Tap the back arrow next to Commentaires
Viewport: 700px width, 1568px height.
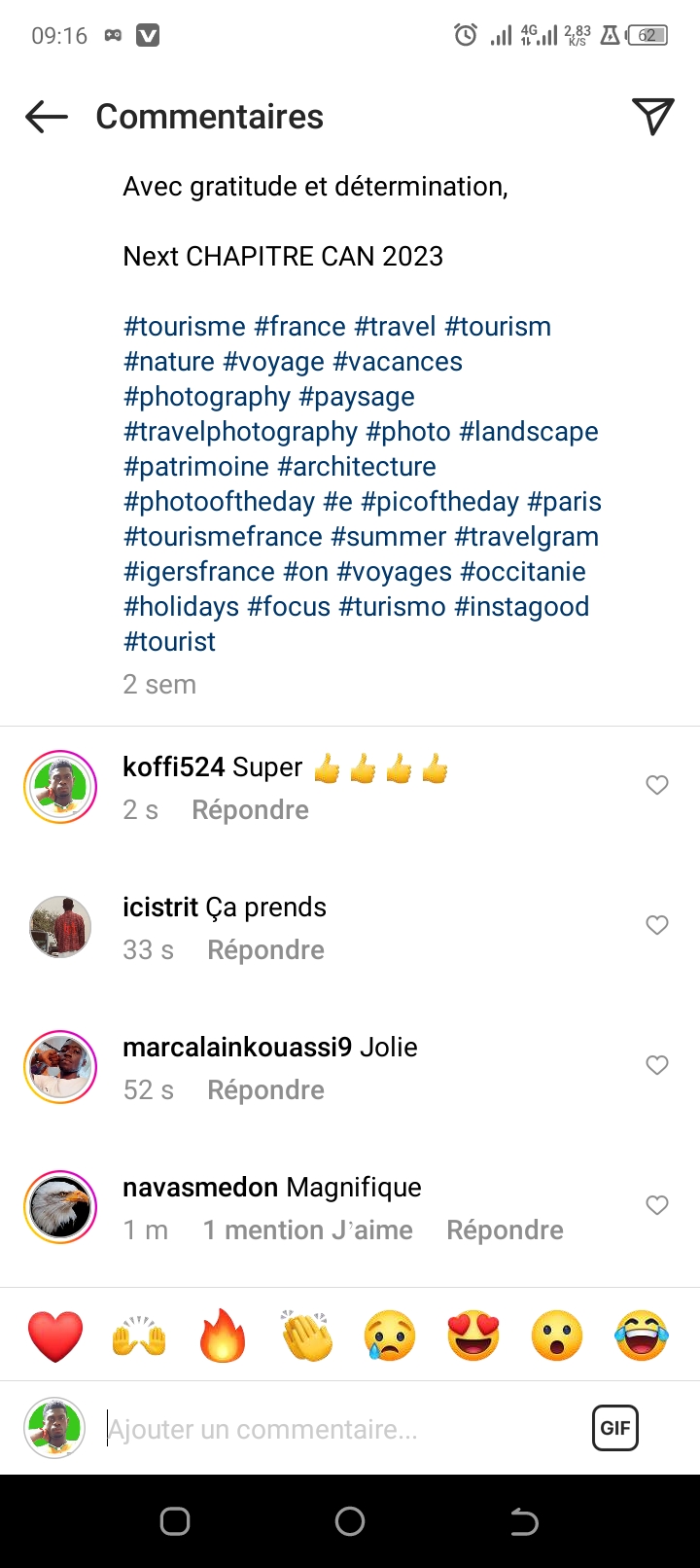[x=47, y=118]
